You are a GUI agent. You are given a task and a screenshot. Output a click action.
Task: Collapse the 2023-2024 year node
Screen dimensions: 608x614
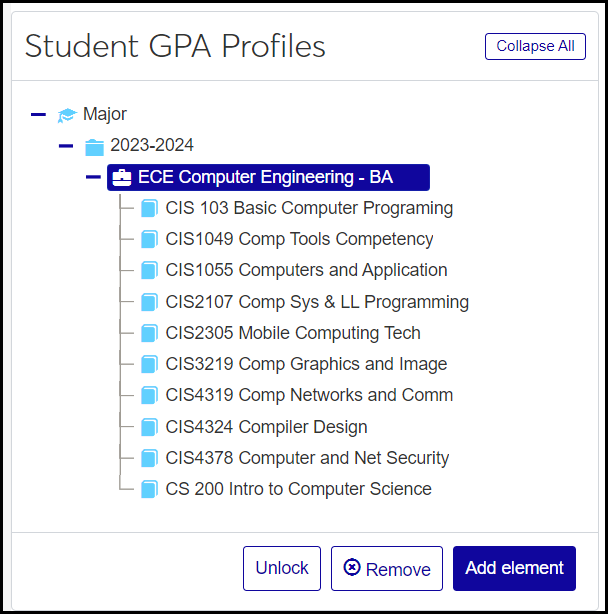pos(66,146)
